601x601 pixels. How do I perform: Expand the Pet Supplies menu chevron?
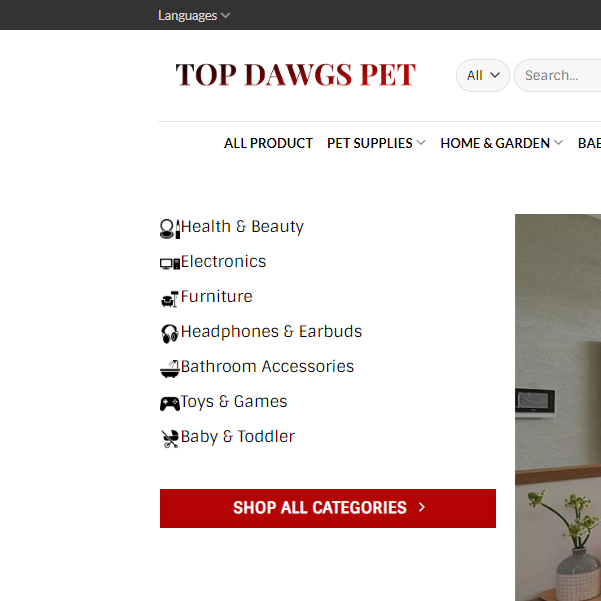421,143
